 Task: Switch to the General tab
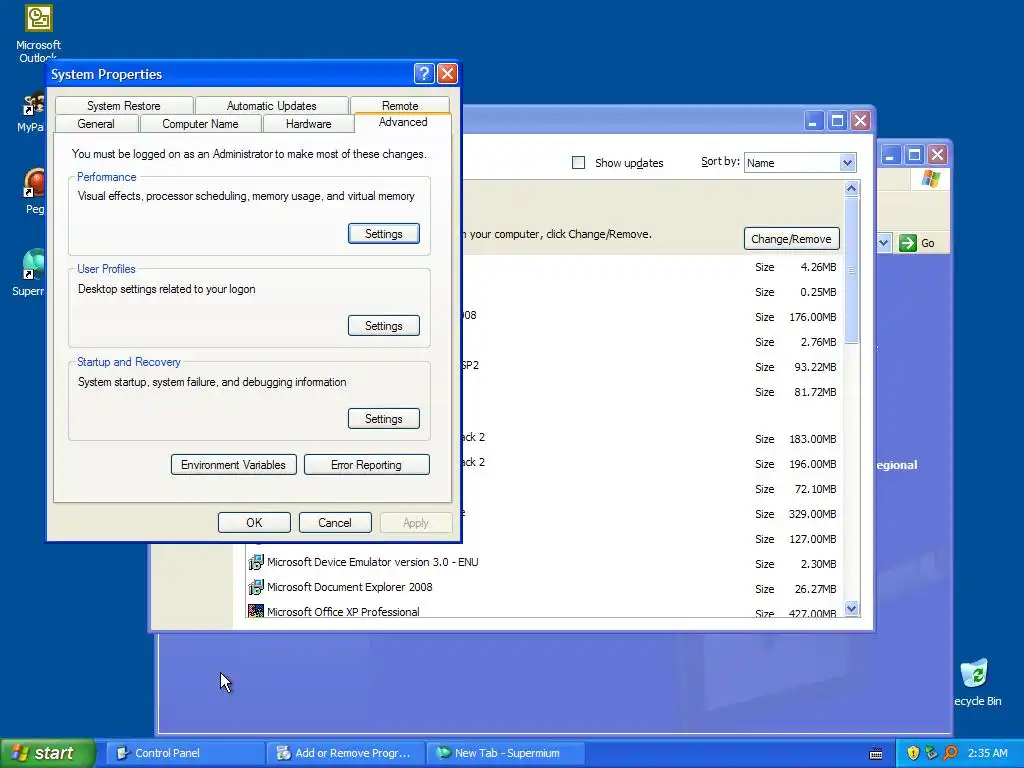tap(96, 123)
